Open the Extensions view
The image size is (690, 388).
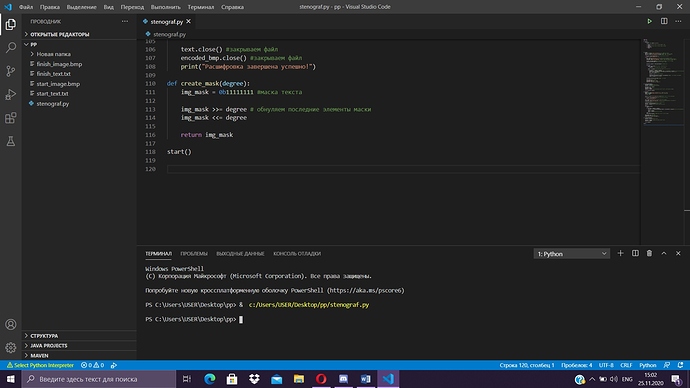(11, 118)
